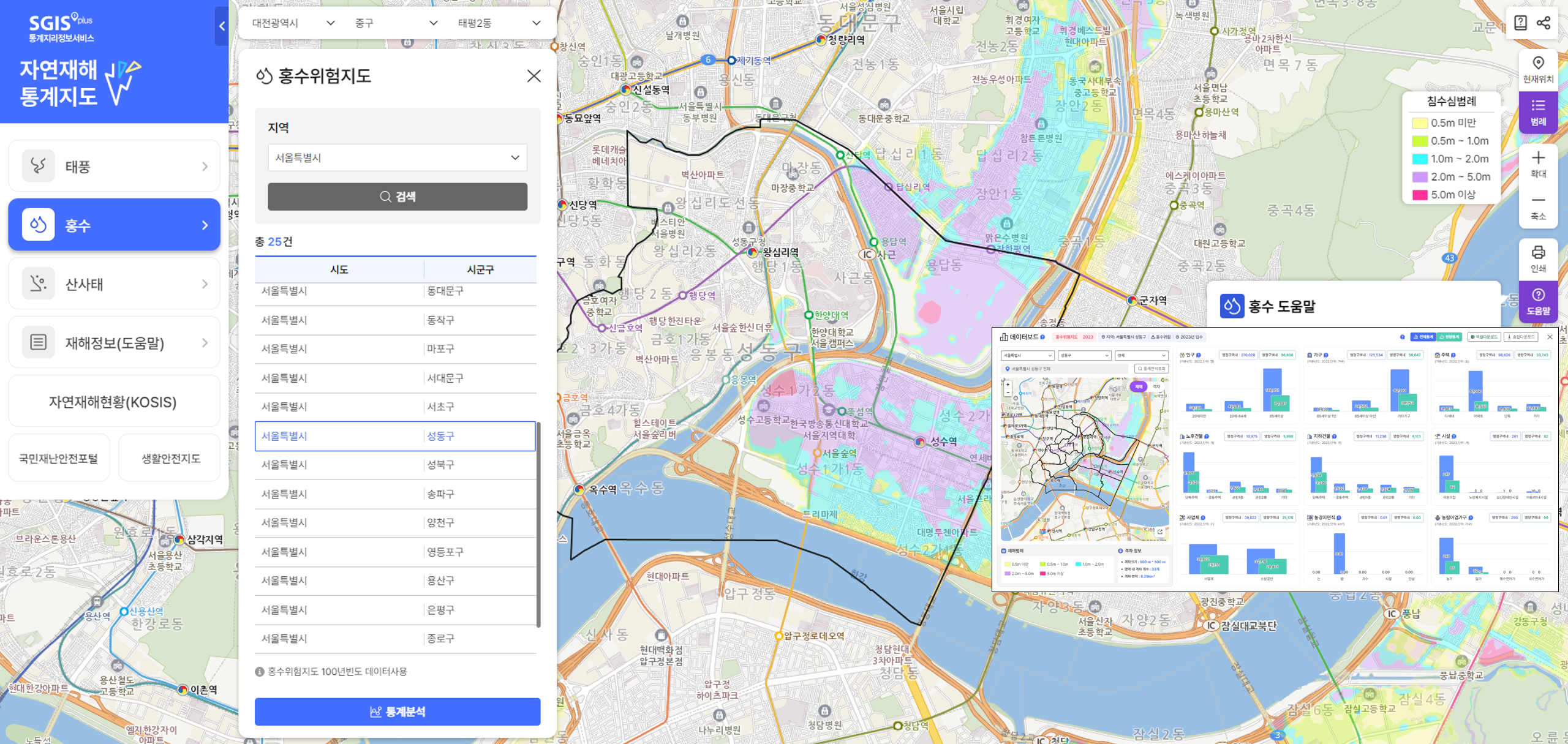Collapse the left sidebar with the arrow
Screen dimensions: 1568x744
pyautogui.click(x=222, y=26)
